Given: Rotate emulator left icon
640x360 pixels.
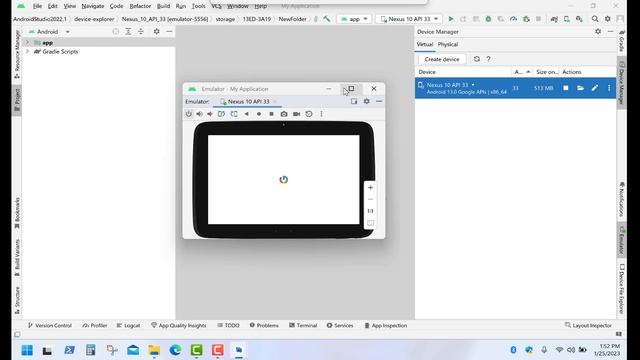Looking at the screenshot, I should (x=221, y=114).
